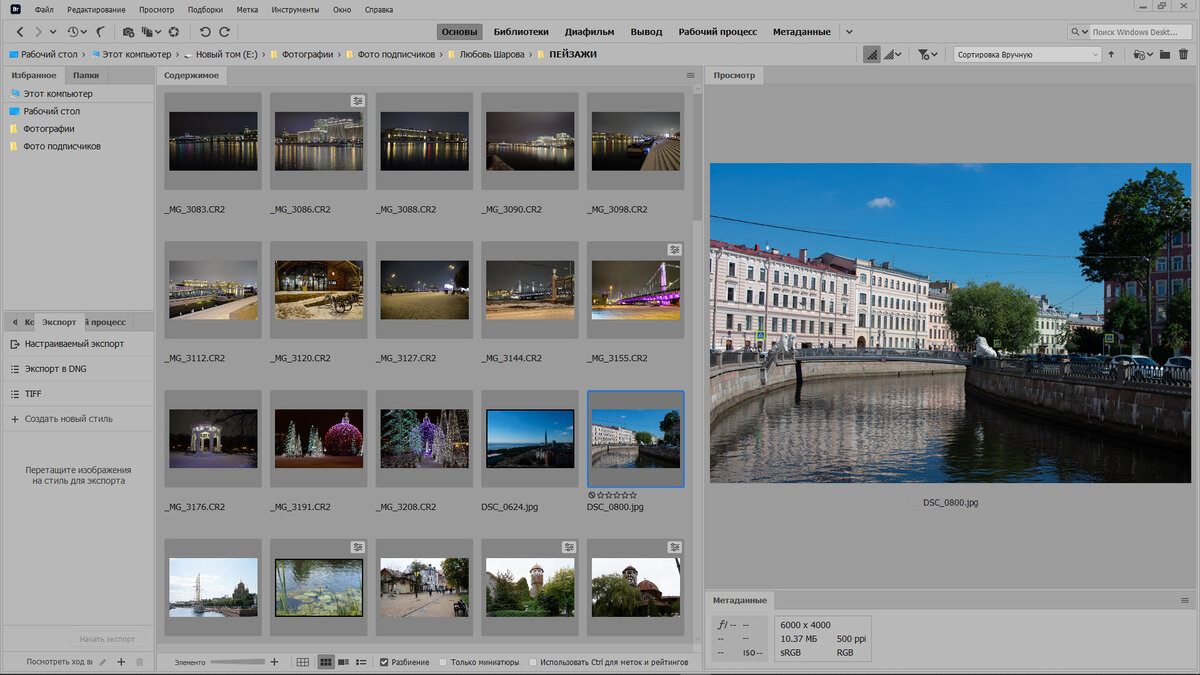Screen dimensions: 1200x675
Task: Open the recent files history dropdown
Action: pos(76,32)
